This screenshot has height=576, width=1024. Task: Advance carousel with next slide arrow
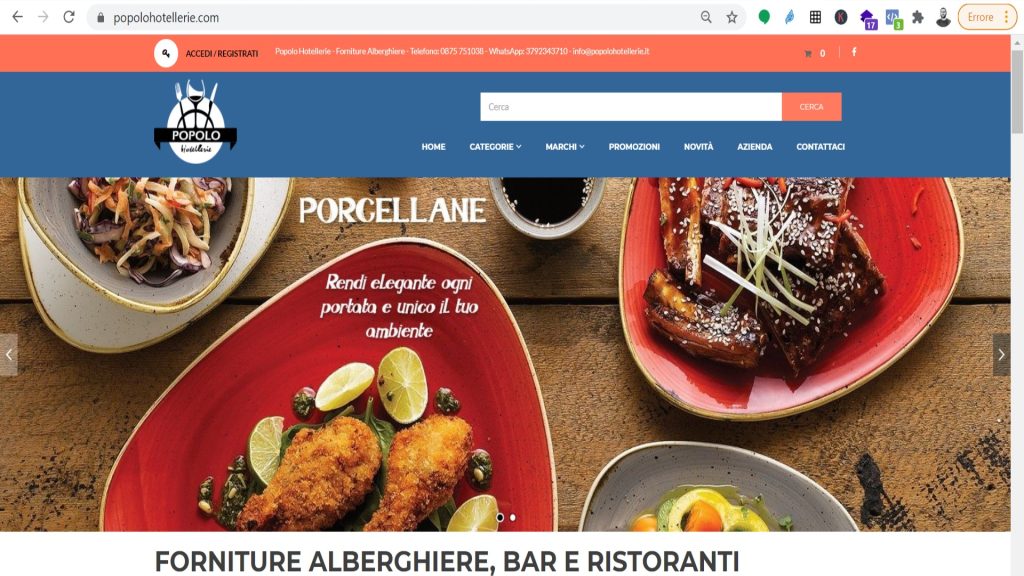pos(1001,355)
